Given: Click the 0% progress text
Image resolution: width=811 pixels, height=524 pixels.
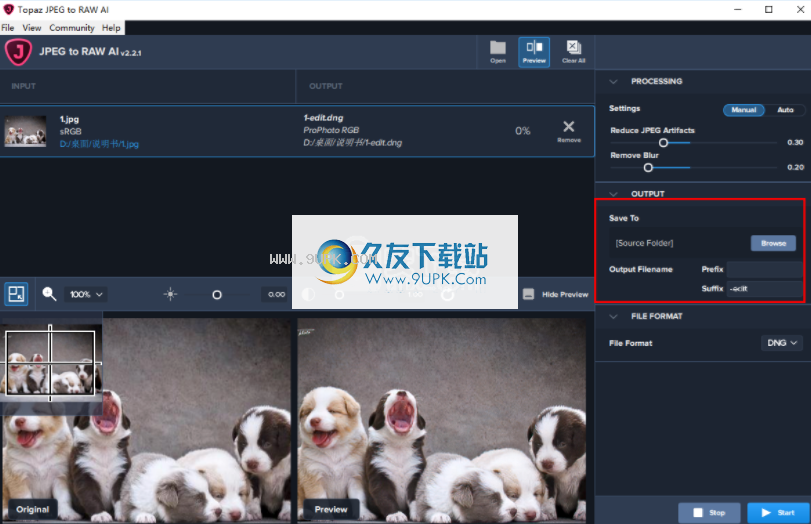Looking at the screenshot, I should [x=522, y=131].
